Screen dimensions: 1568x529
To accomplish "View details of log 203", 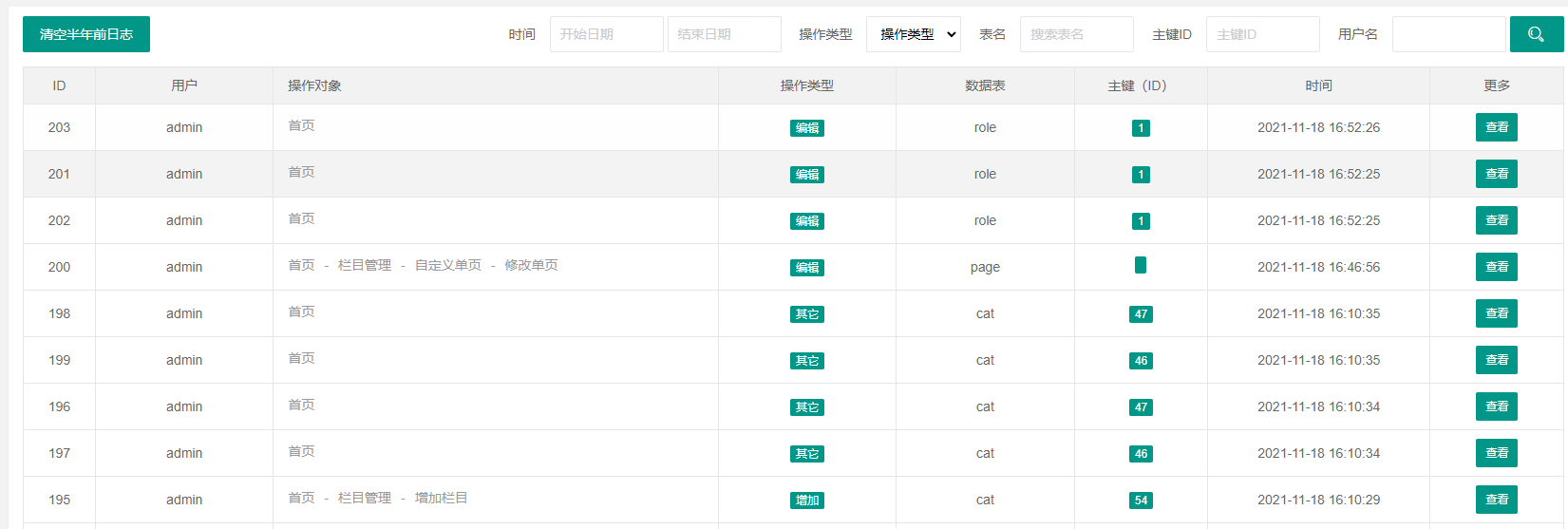I will point(1497,127).
